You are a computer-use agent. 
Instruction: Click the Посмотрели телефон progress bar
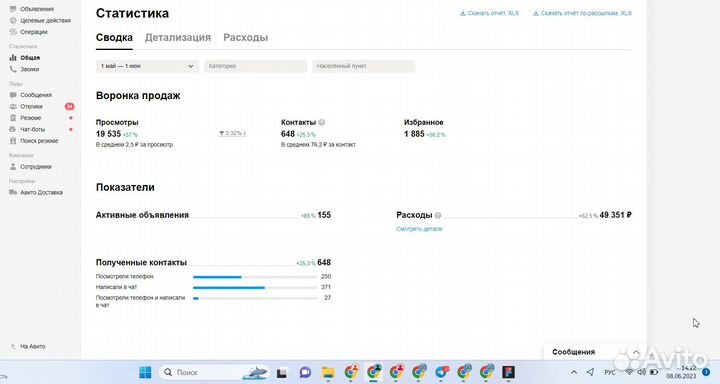click(255, 277)
